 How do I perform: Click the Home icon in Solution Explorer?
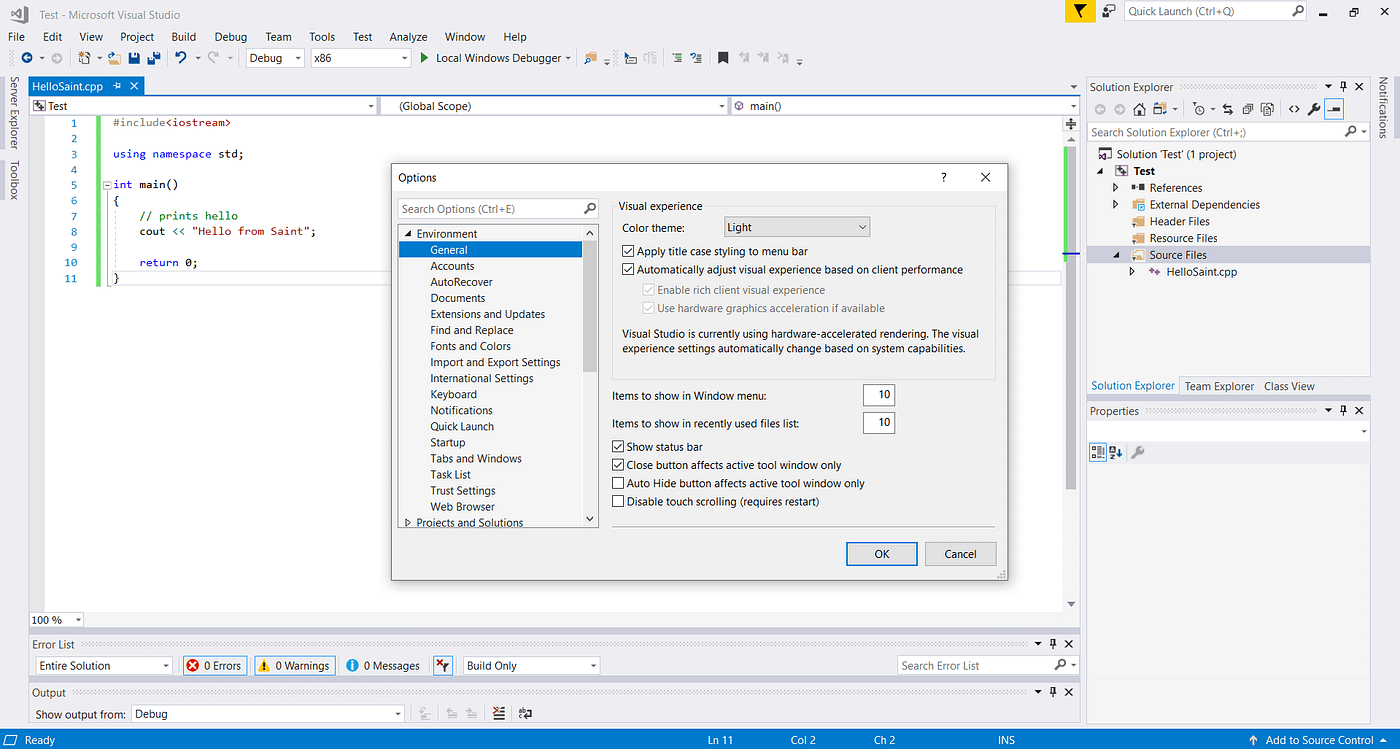(x=1141, y=109)
